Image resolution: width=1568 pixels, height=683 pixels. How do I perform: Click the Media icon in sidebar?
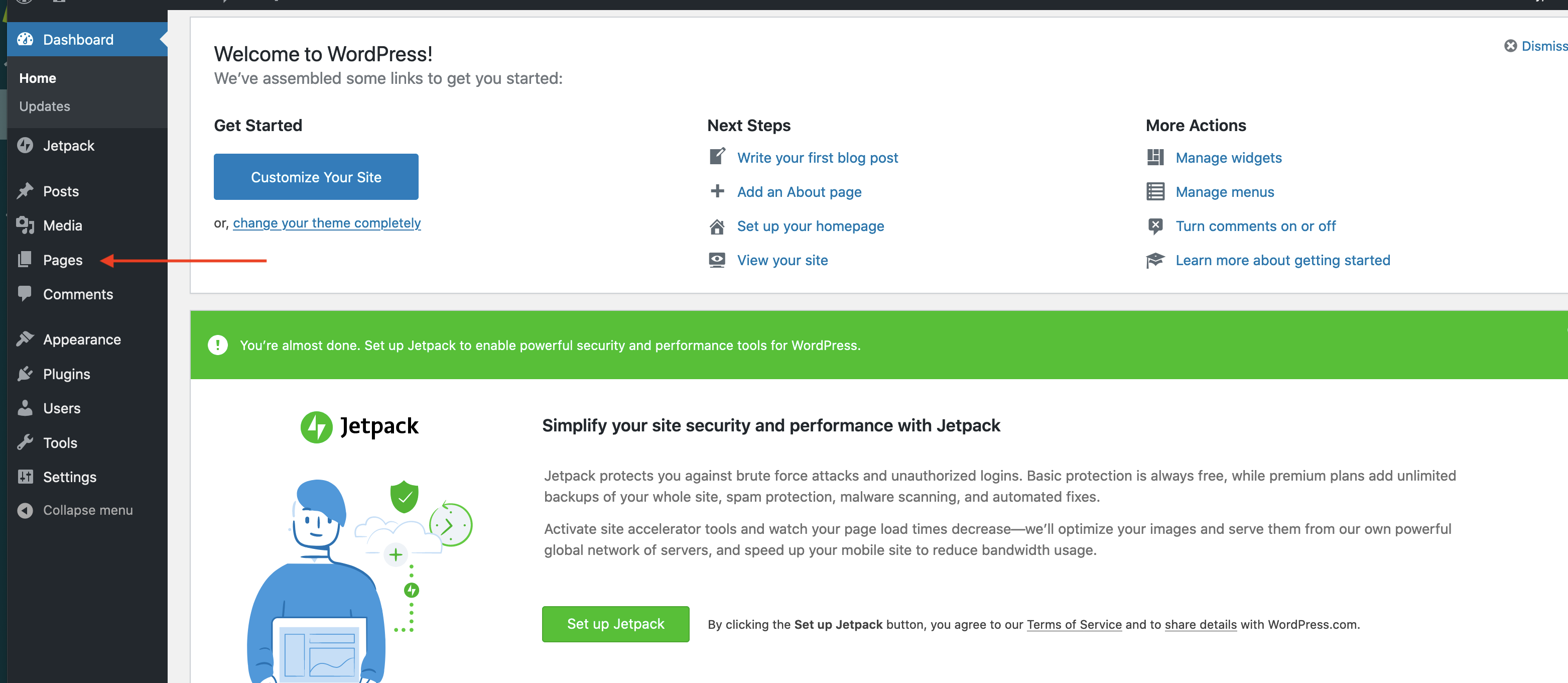(x=25, y=225)
